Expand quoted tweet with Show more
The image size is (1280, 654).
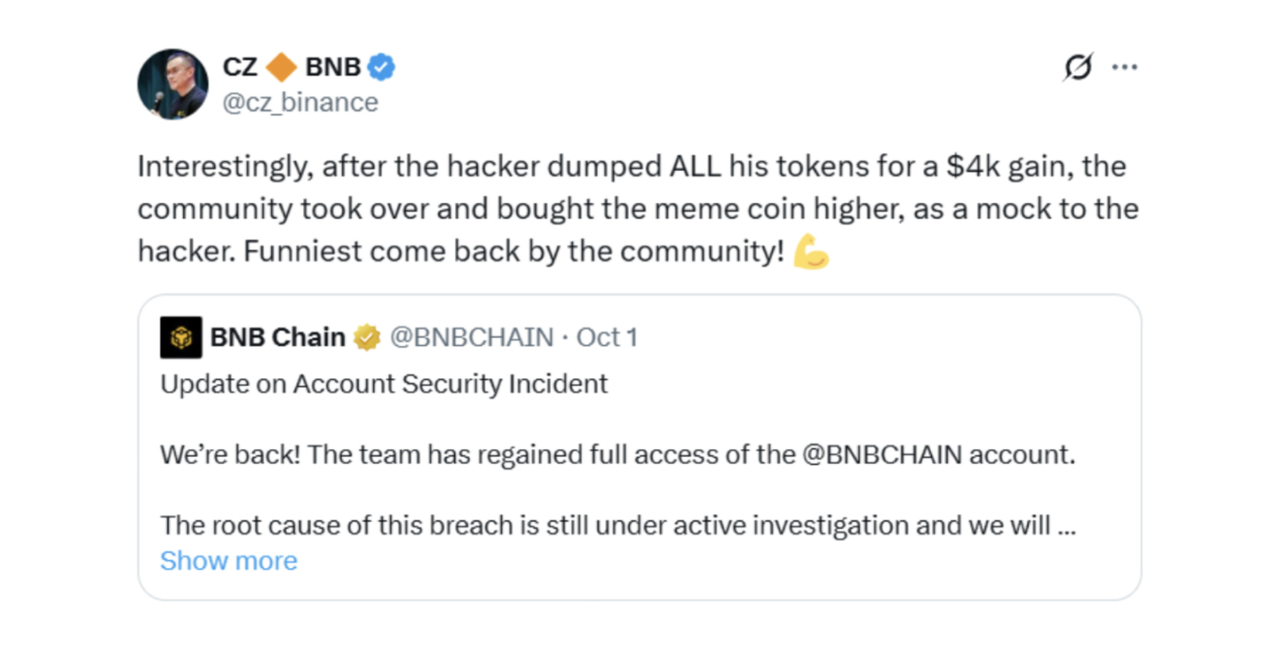pos(228,561)
